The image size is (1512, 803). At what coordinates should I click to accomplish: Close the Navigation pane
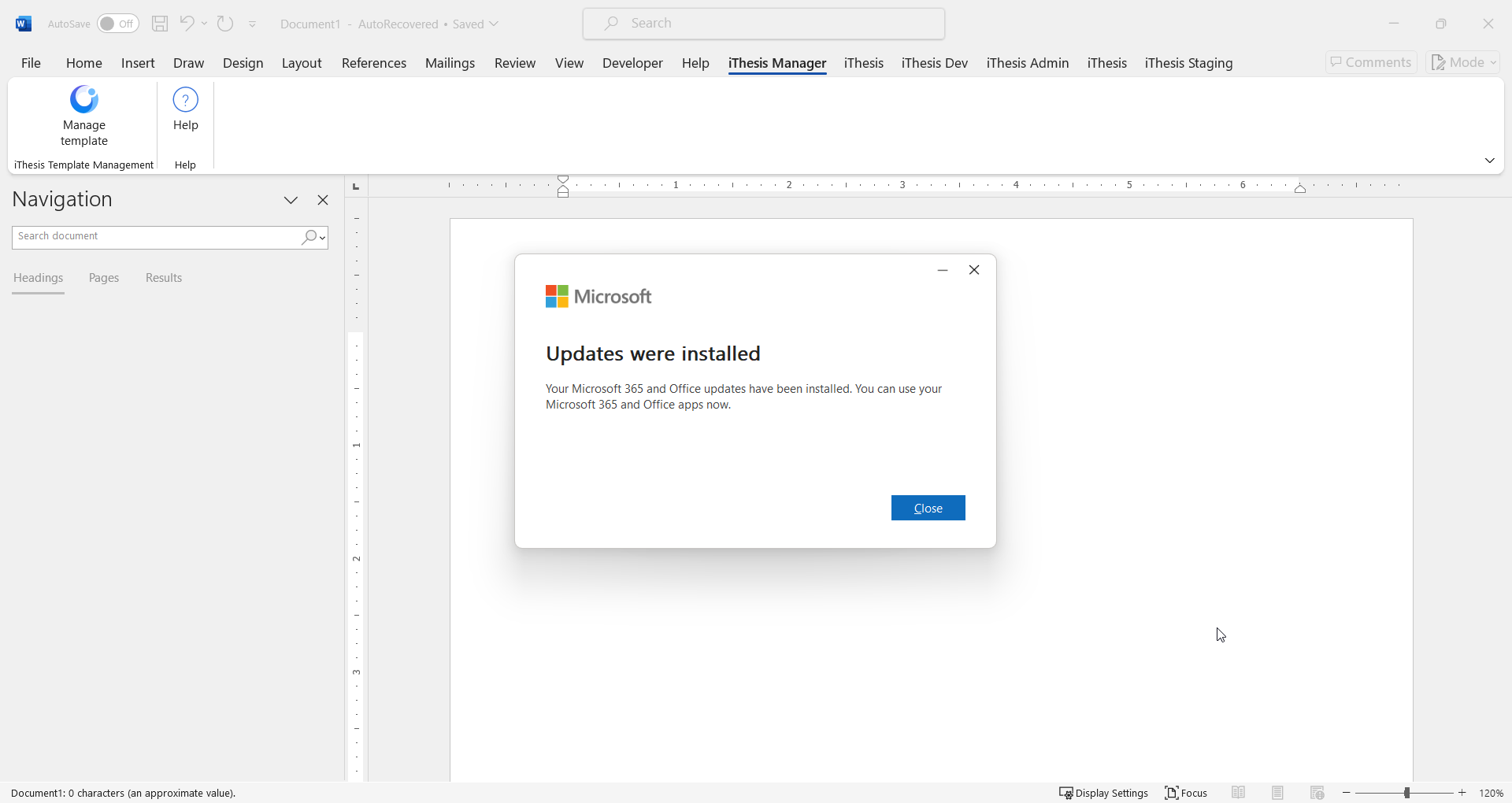pyautogui.click(x=323, y=200)
